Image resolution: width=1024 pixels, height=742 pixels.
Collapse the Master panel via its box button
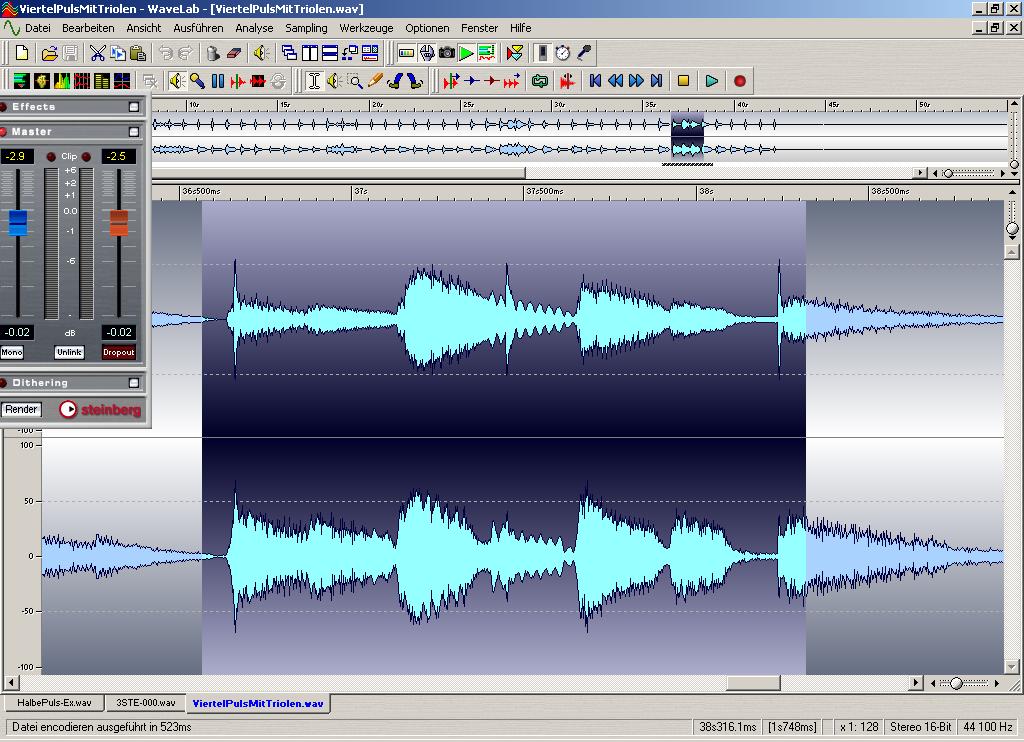pos(134,132)
